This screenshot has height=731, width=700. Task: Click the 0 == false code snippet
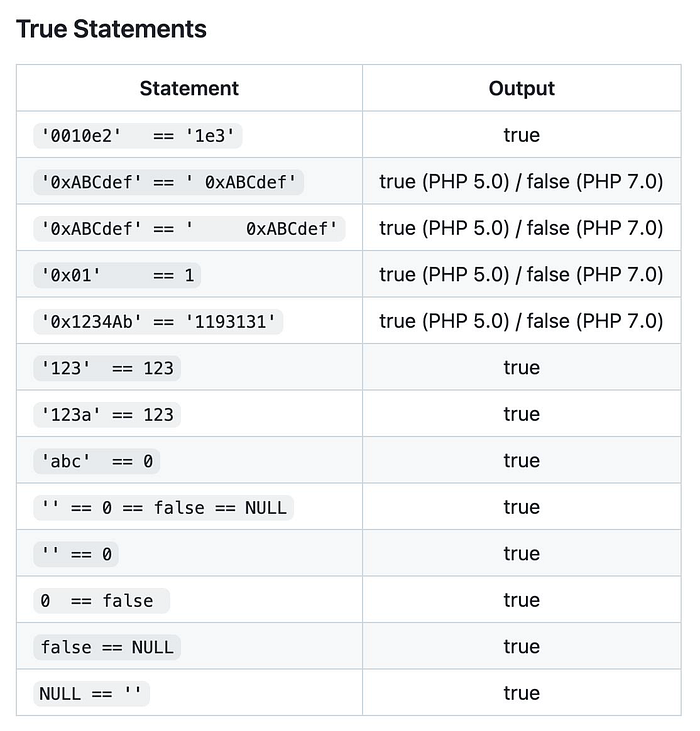coord(101,600)
